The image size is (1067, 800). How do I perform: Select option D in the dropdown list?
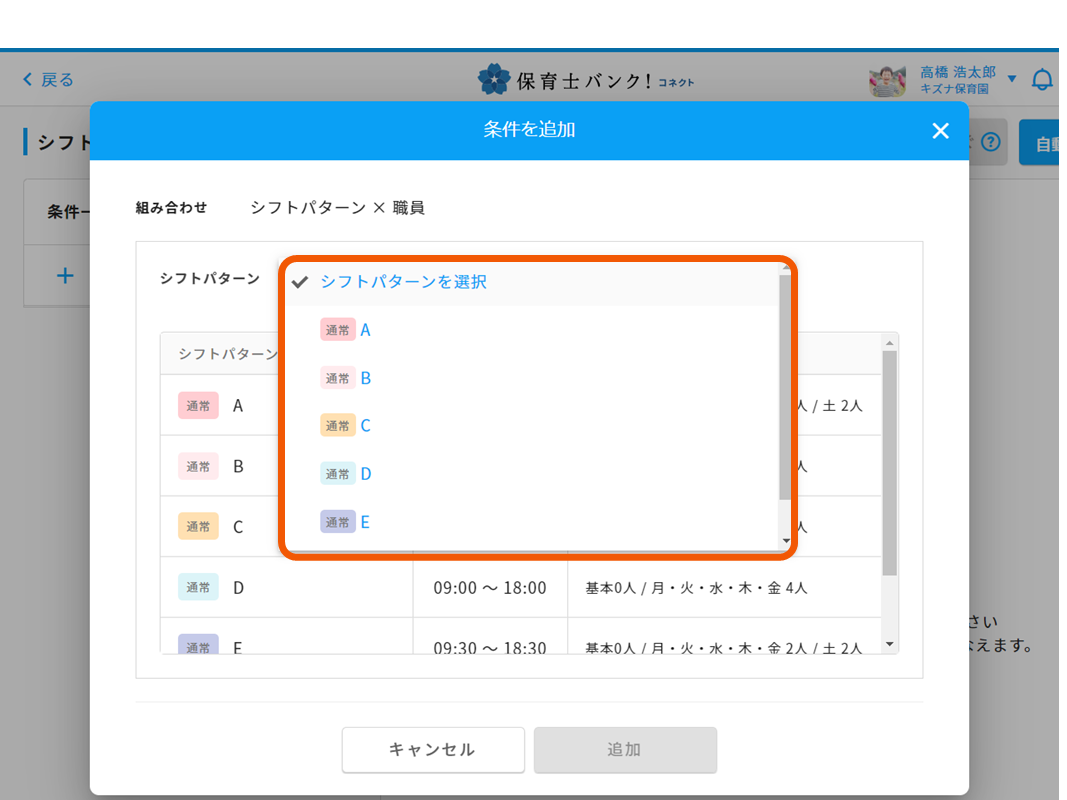tap(365, 474)
